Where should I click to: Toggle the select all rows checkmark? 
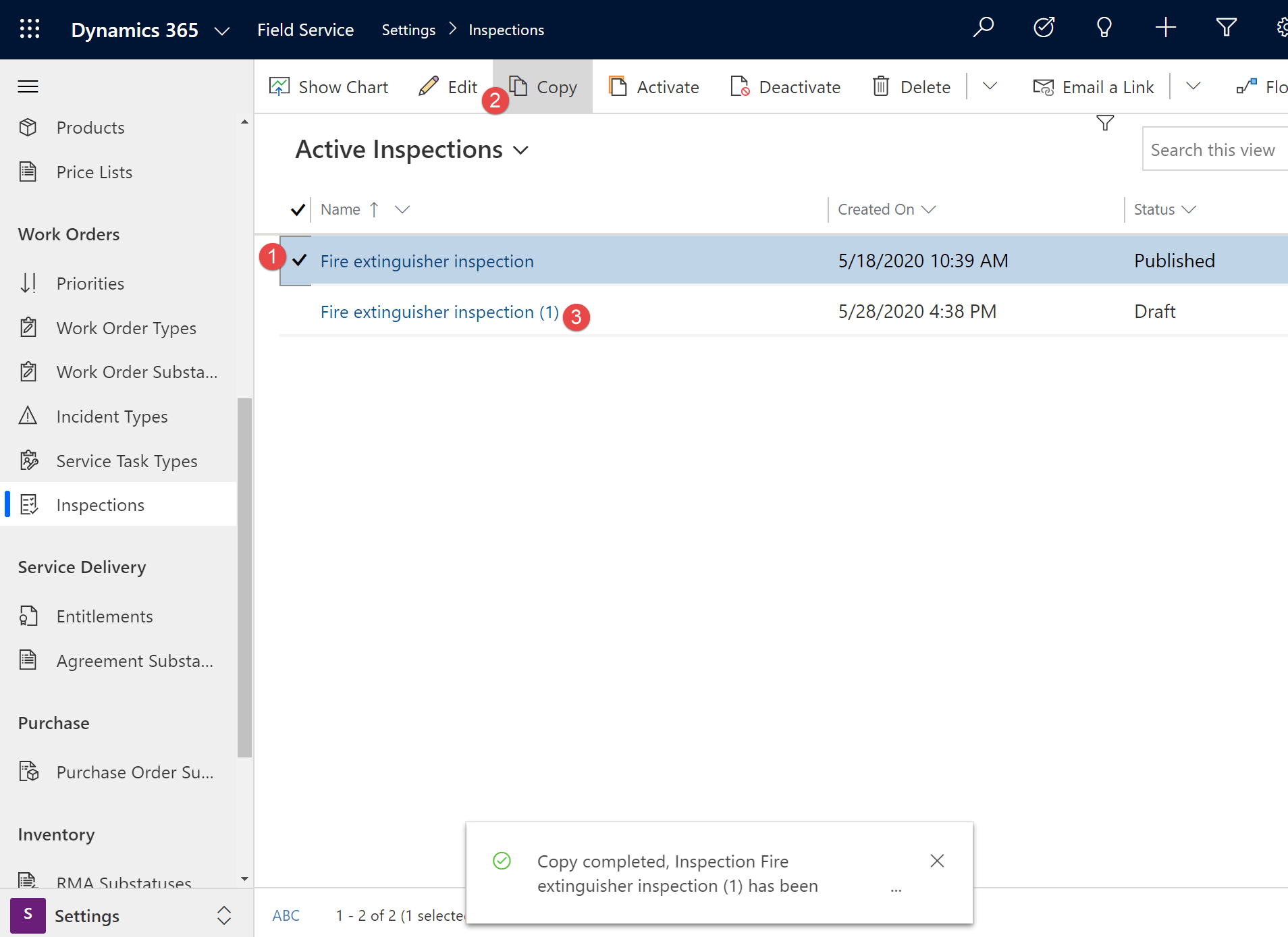click(297, 210)
